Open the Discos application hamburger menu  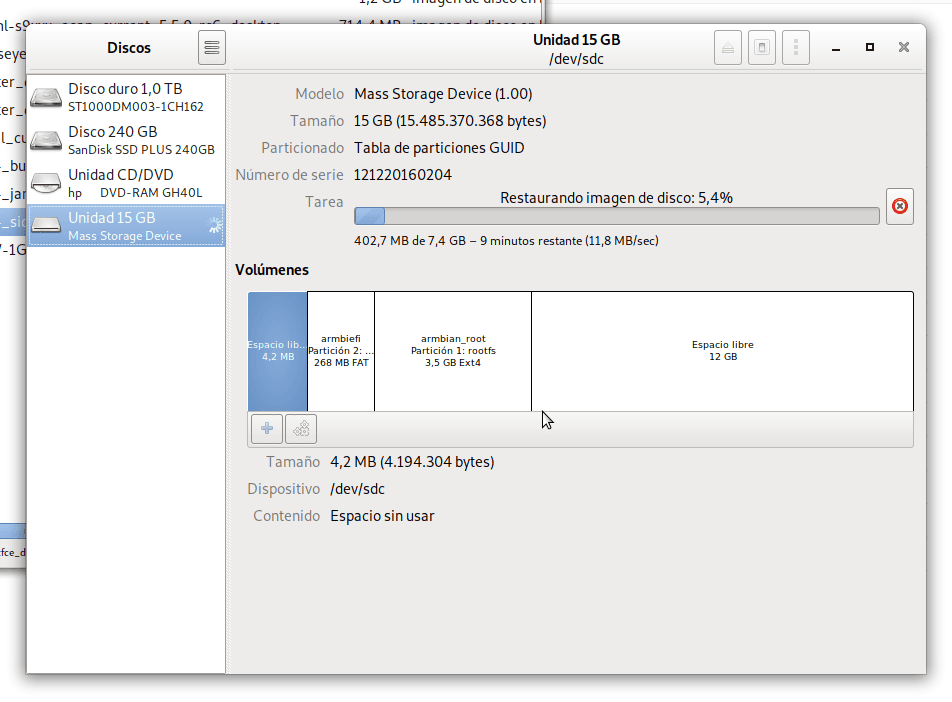(212, 47)
